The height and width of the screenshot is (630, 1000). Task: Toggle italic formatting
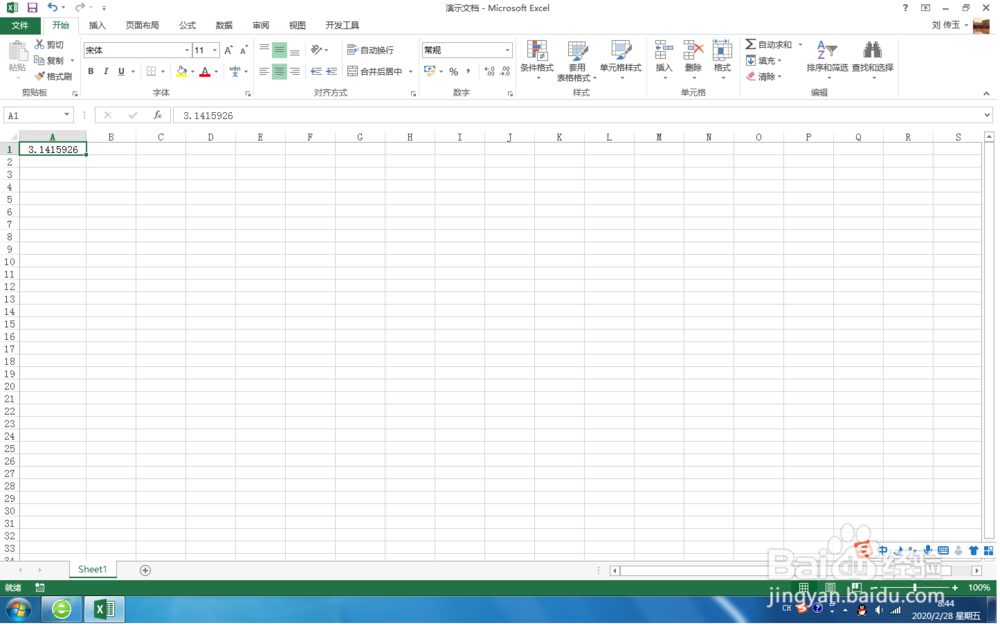[104, 71]
